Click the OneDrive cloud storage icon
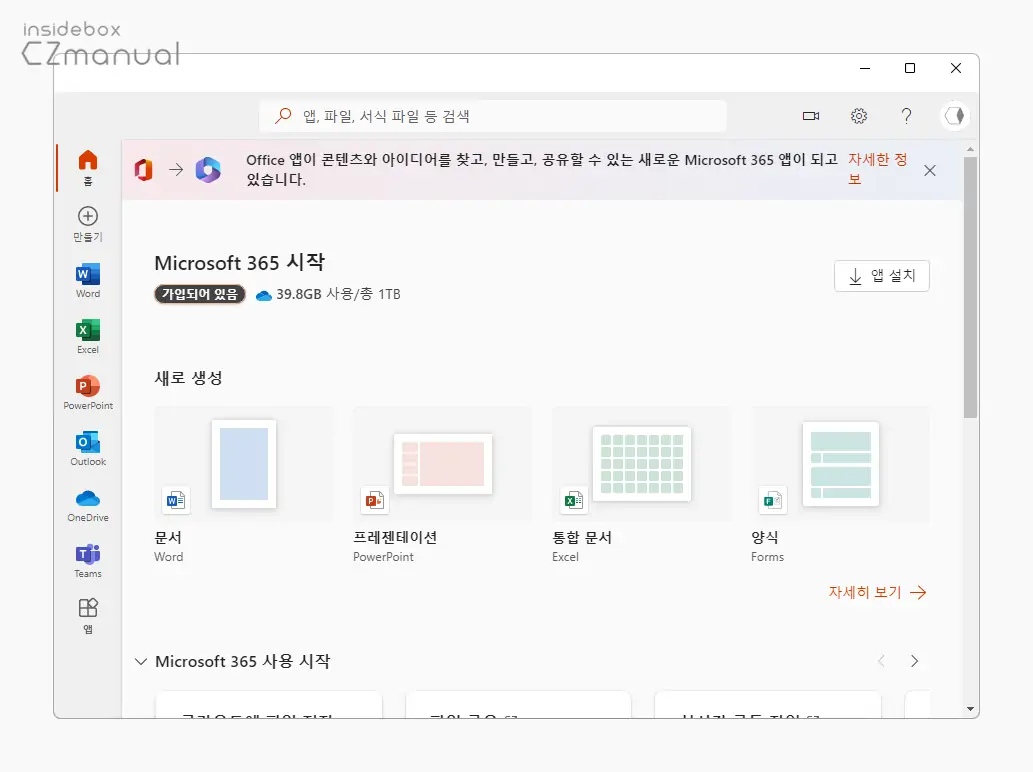The image size is (1033, 772). click(x=264, y=295)
